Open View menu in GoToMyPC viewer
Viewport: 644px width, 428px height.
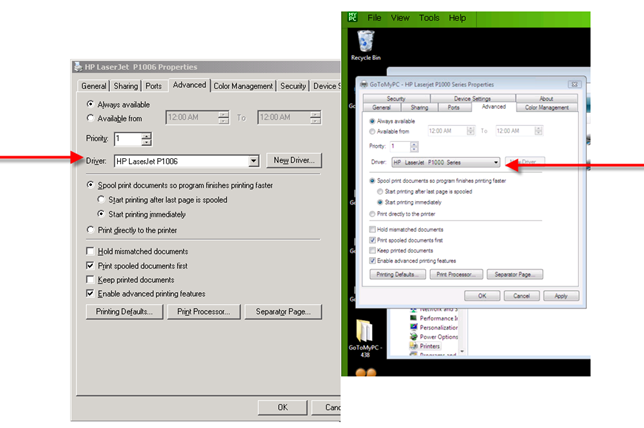pos(400,18)
